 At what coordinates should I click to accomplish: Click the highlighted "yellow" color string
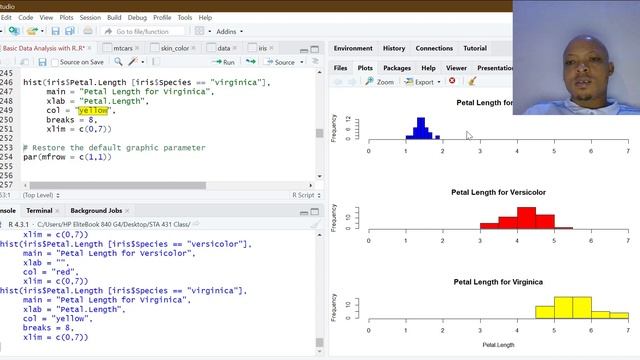(x=93, y=110)
